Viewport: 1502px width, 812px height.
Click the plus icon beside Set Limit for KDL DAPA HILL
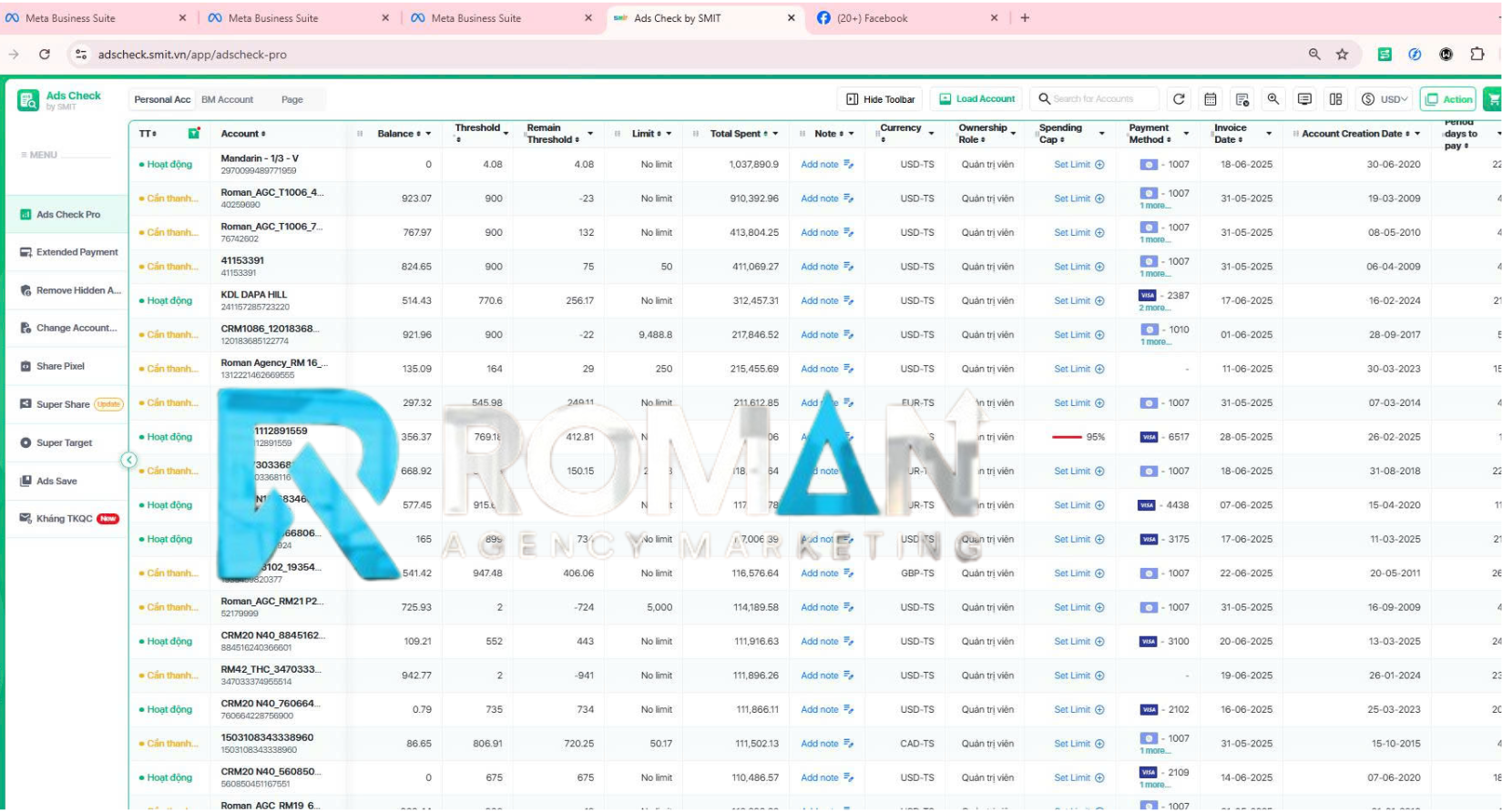(x=1099, y=301)
